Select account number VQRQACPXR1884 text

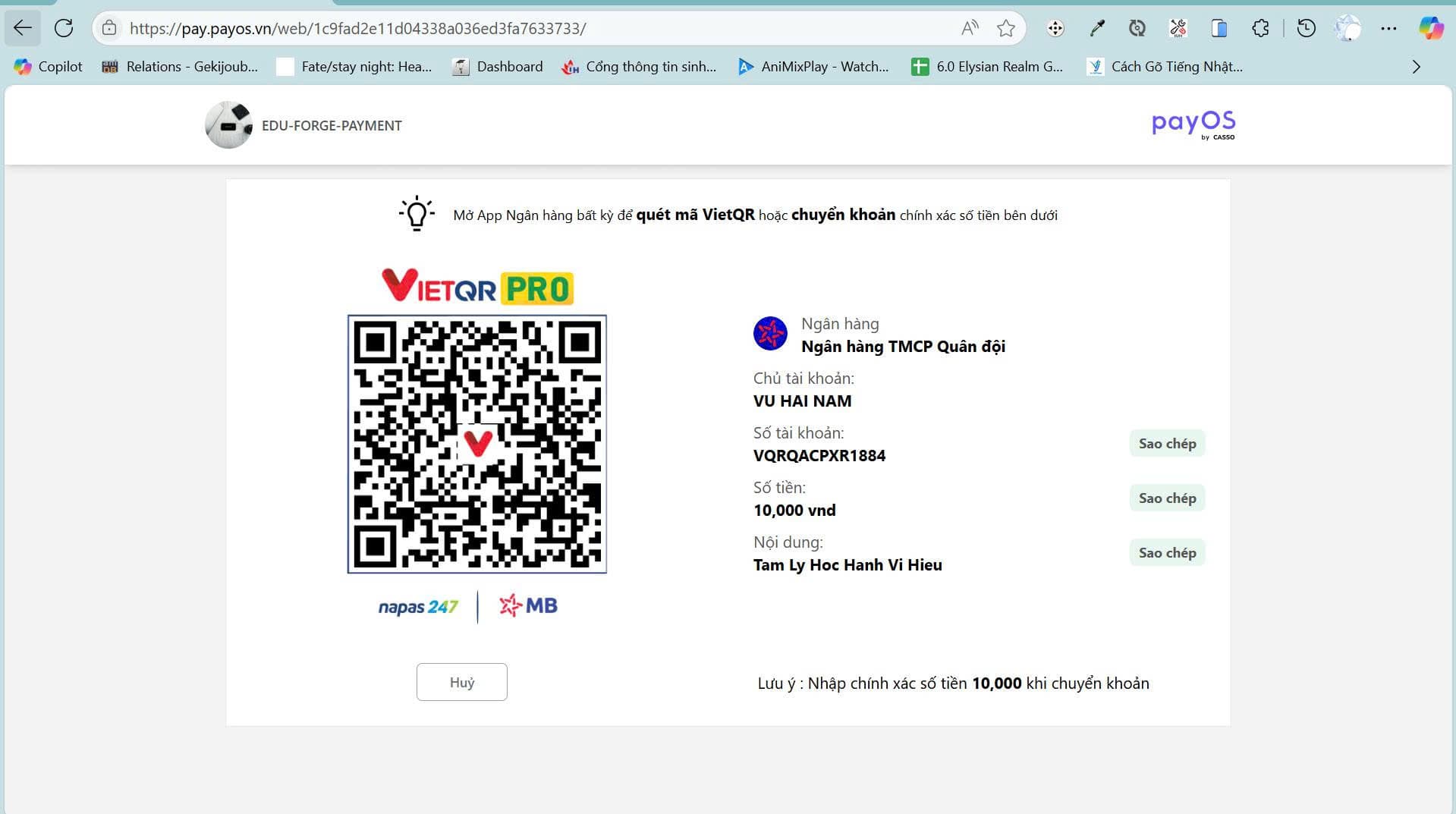(x=819, y=456)
